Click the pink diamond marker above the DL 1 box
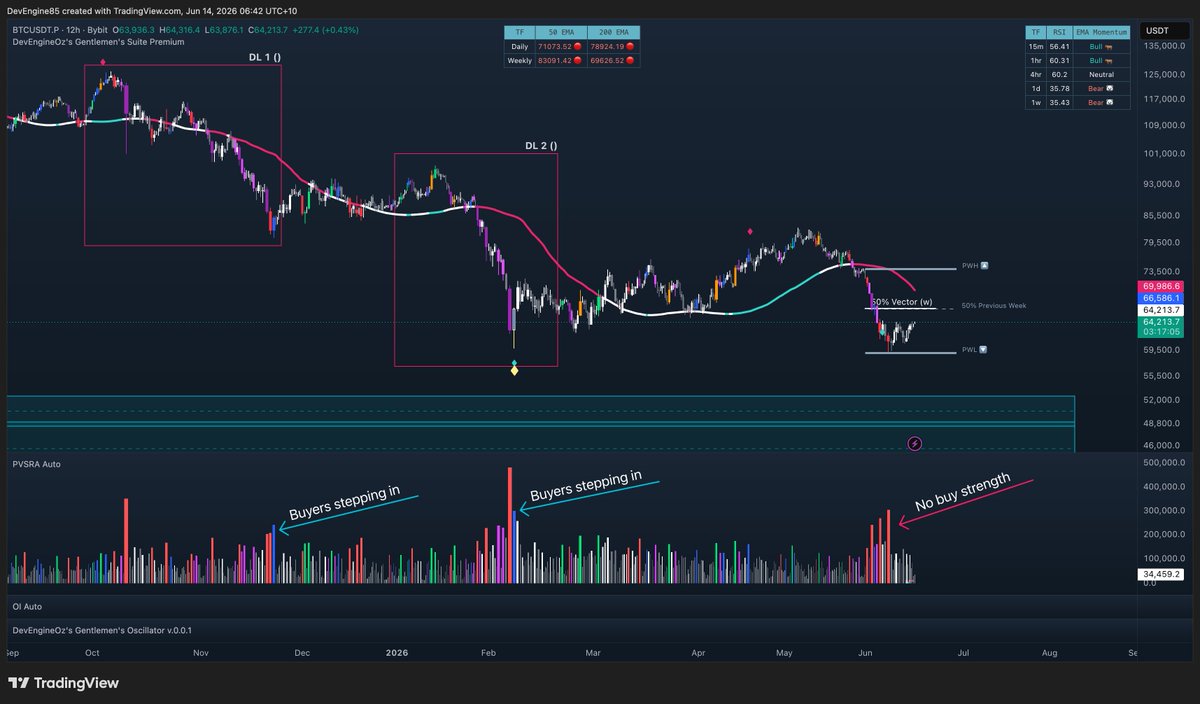The width and height of the screenshot is (1200, 704). 103,62
